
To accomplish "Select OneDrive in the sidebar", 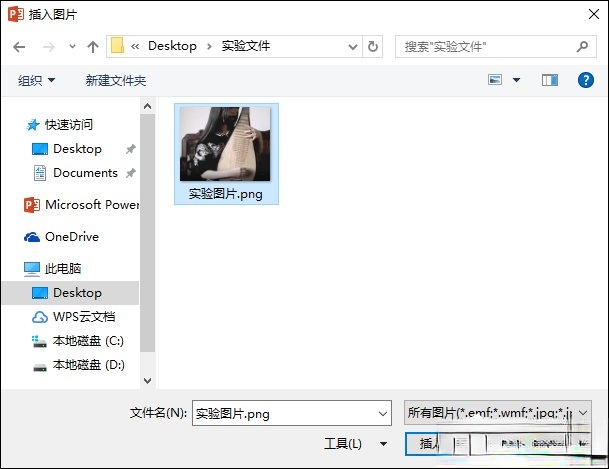I will [61, 236].
